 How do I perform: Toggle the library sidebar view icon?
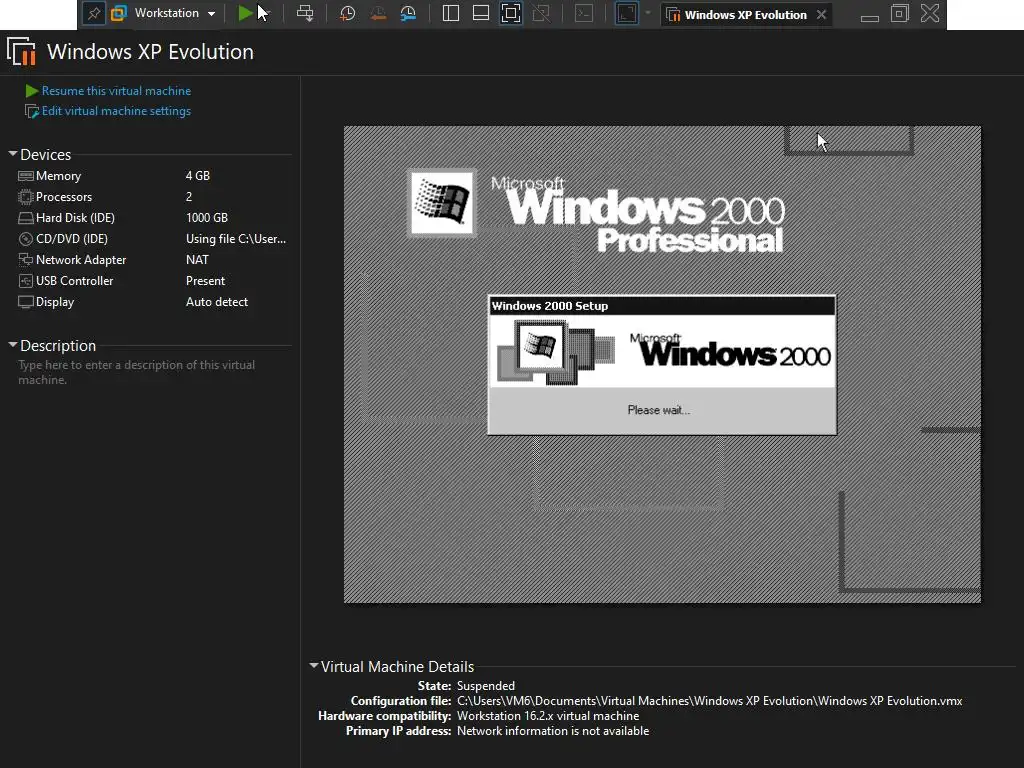(x=451, y=13)
